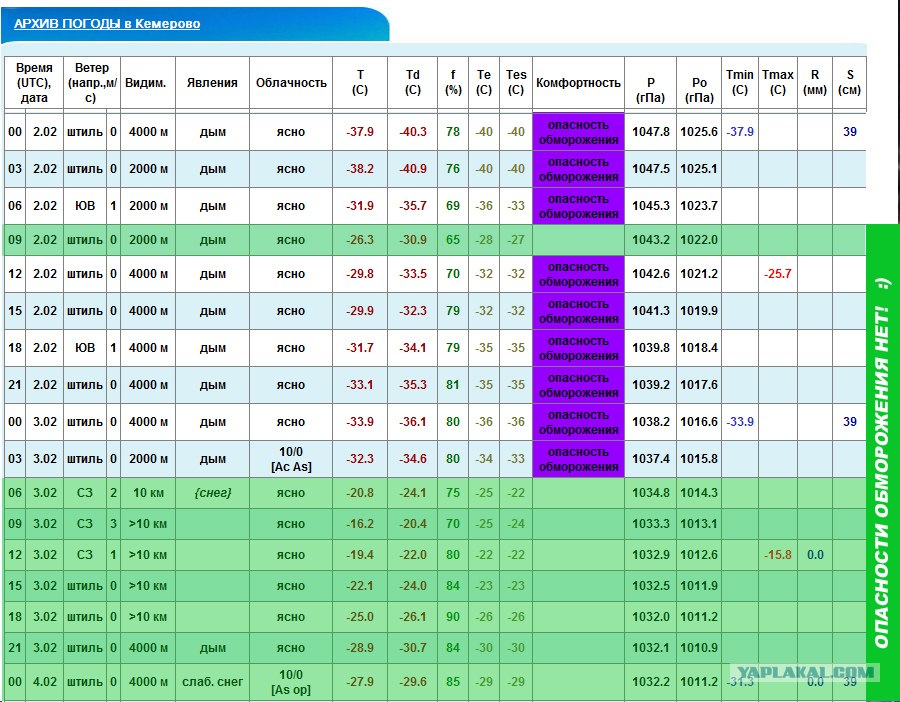The height and width of the screenshot is (702, 900).
Task: Click the Ветер column header
Action: click(92, 83)
